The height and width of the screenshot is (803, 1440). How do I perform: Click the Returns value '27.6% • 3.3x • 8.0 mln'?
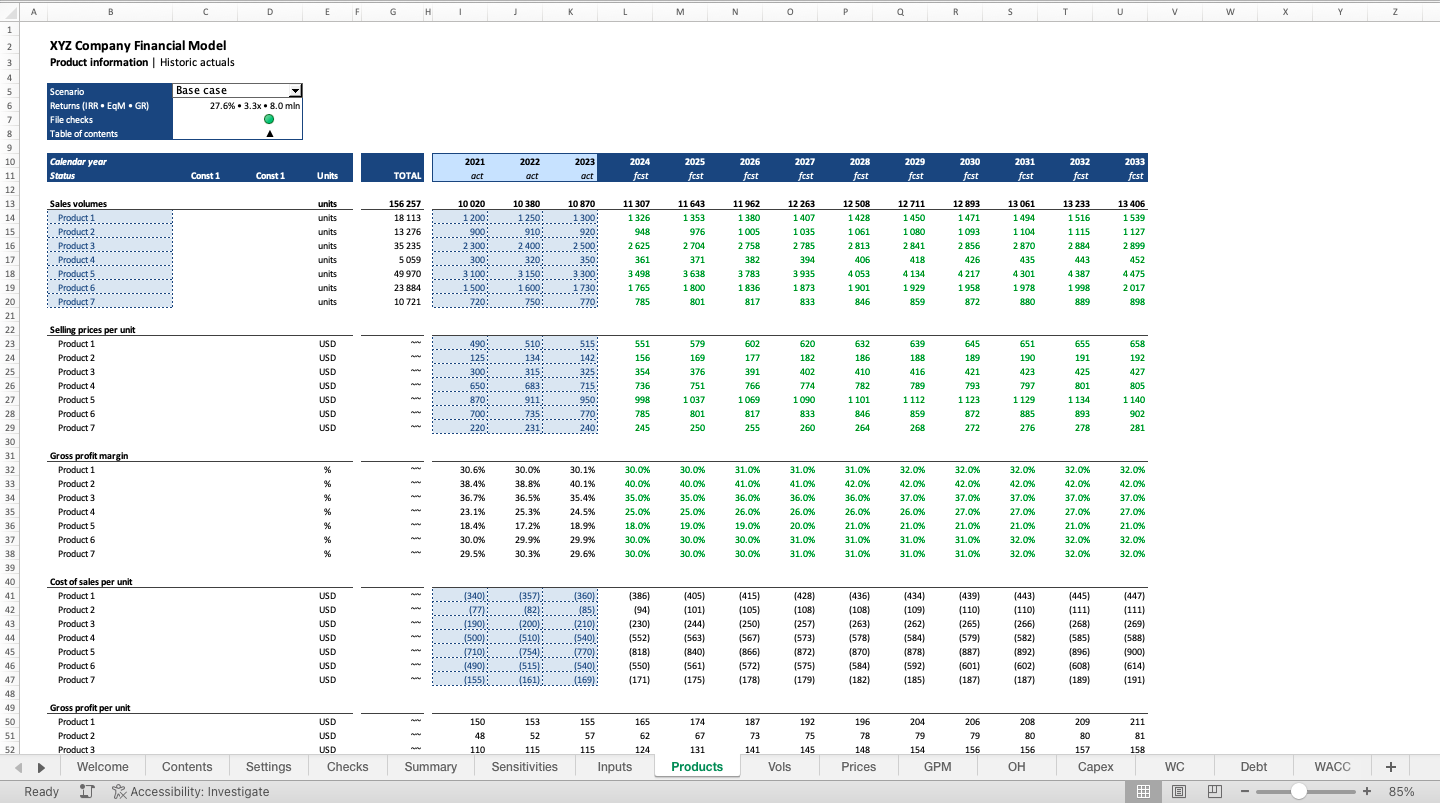click(x=255, y=105)
